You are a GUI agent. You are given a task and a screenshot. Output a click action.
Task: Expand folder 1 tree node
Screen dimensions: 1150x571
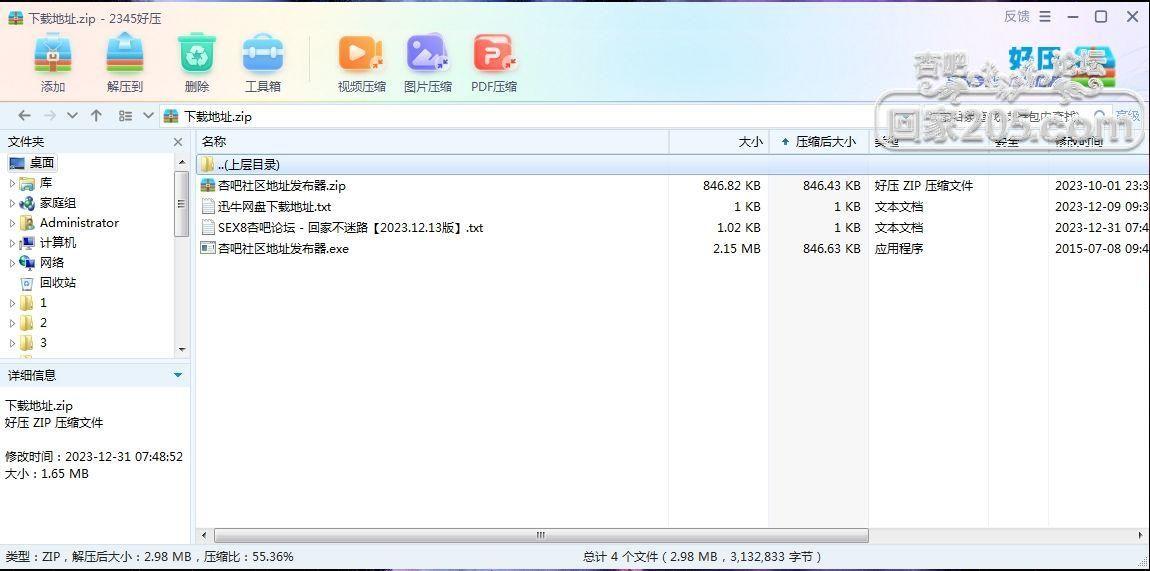[x=12, y=303]
